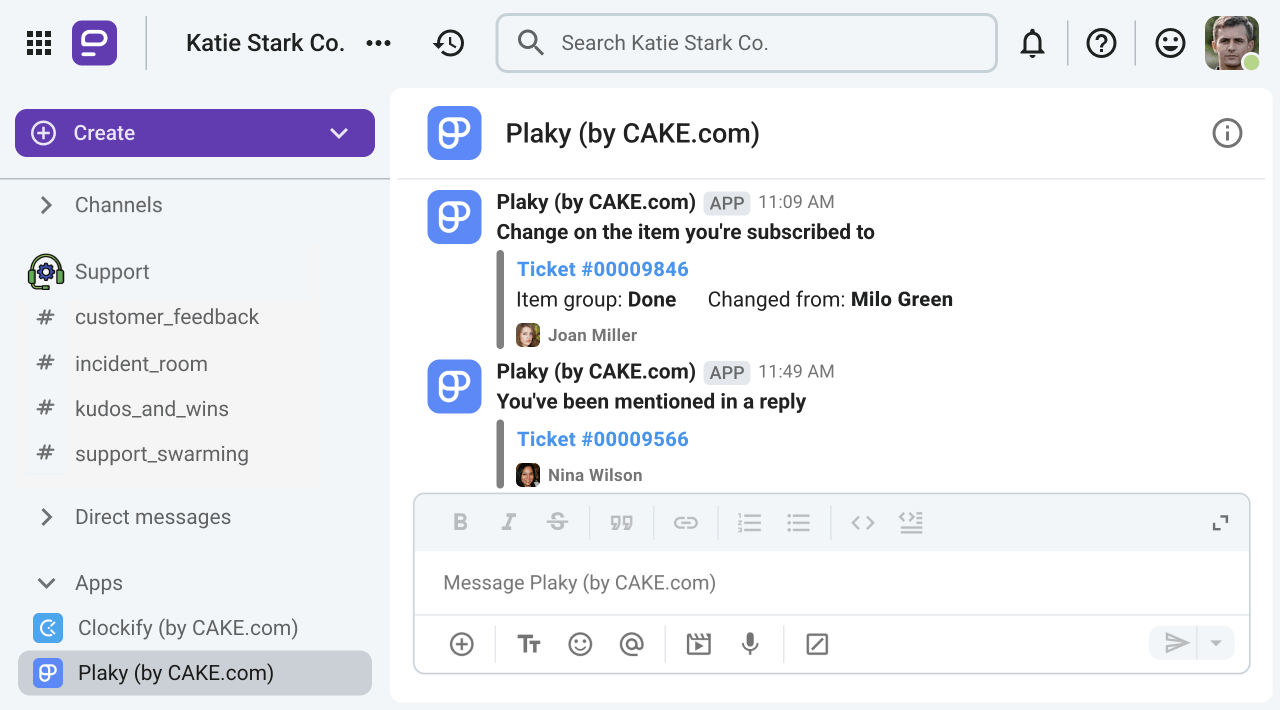Toggle the bulleted list formatting
Screen dimensions: 1280x710
click(x=798, y=521)
